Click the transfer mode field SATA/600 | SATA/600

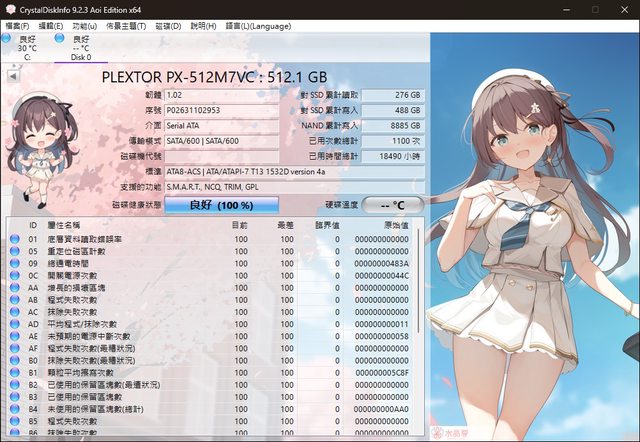pyautogui.click(x=222, y=141)
